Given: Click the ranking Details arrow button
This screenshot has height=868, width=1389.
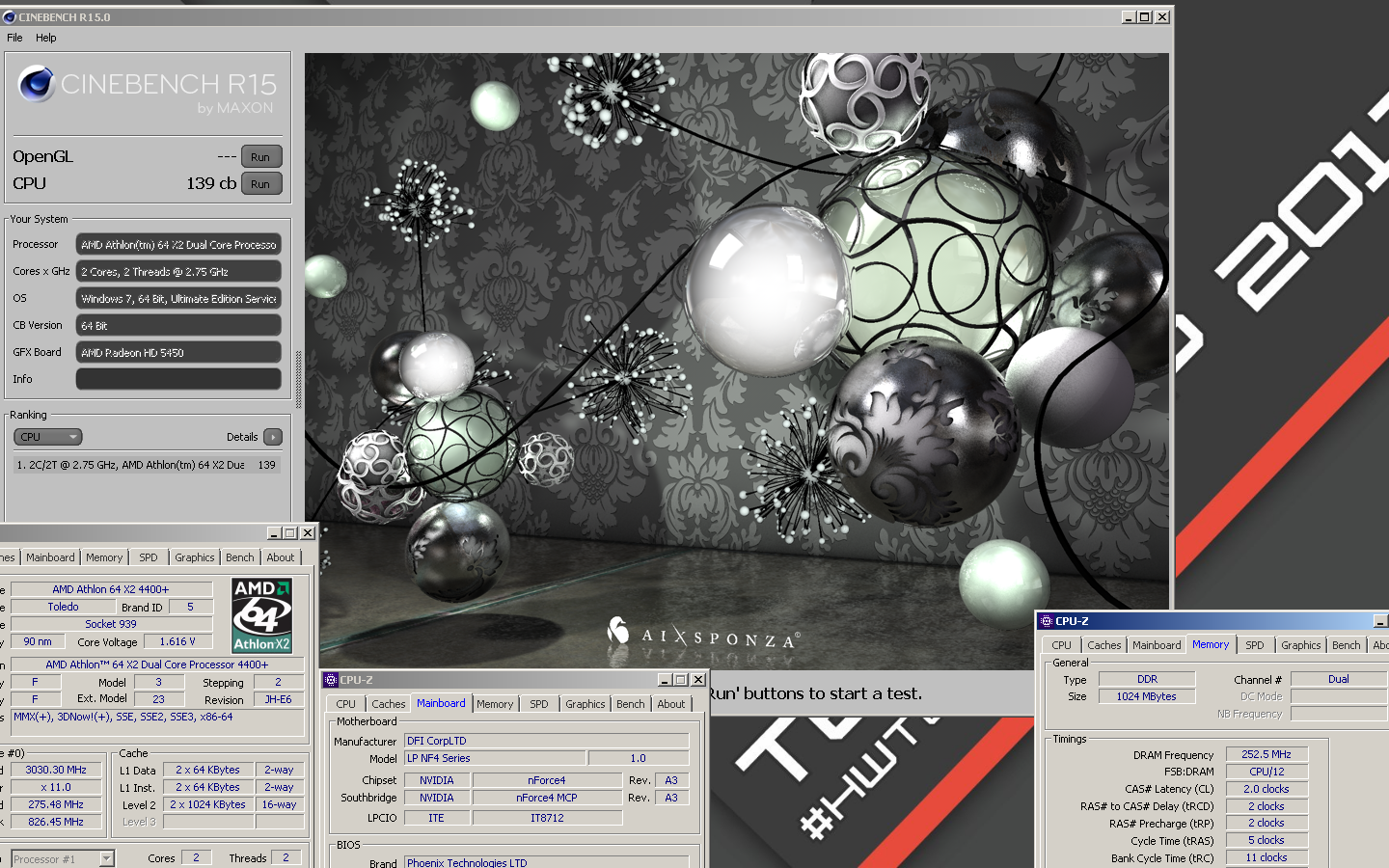Looking at the screenshot, I should coord(273,437).
